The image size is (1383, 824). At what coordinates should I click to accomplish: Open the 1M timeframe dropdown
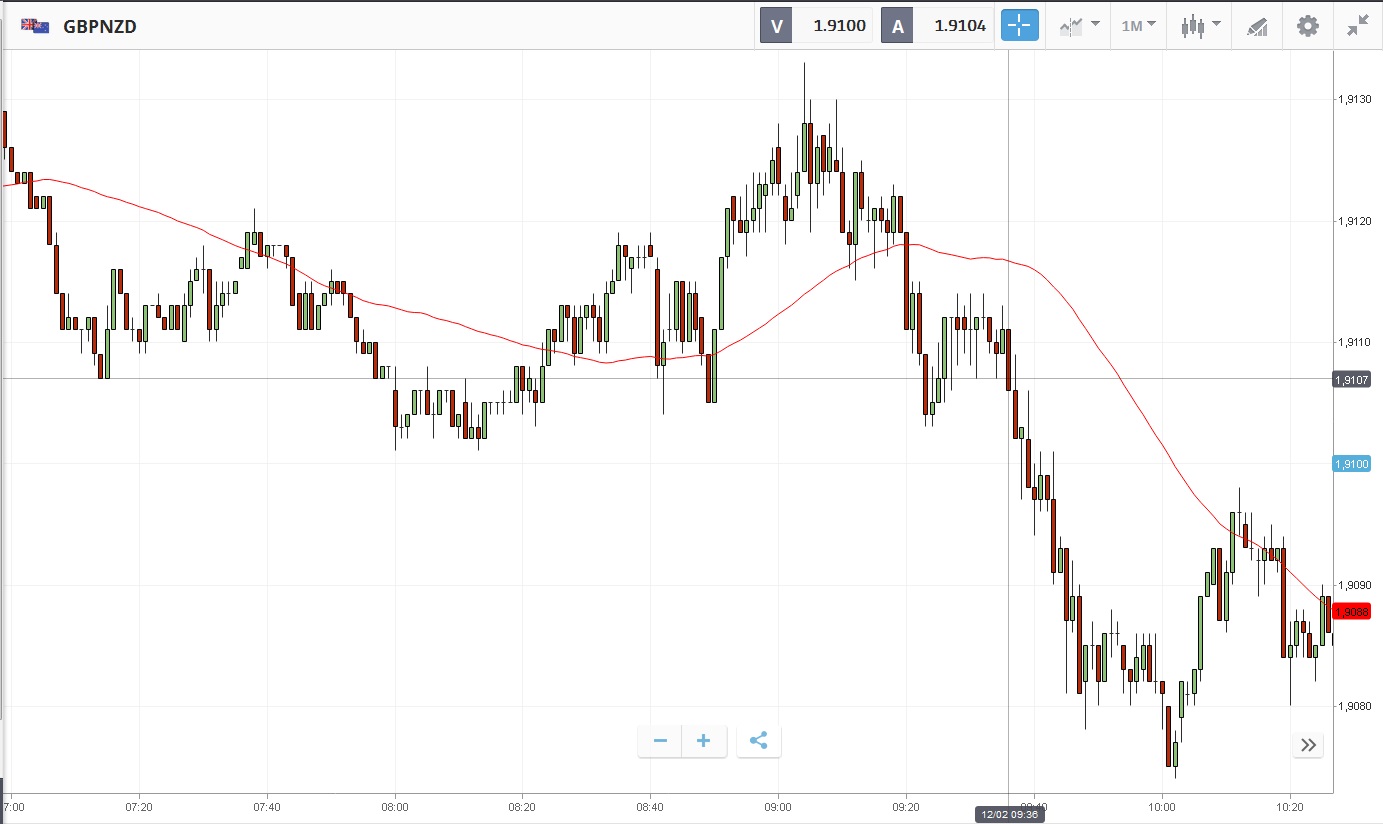coord(1138,26)
